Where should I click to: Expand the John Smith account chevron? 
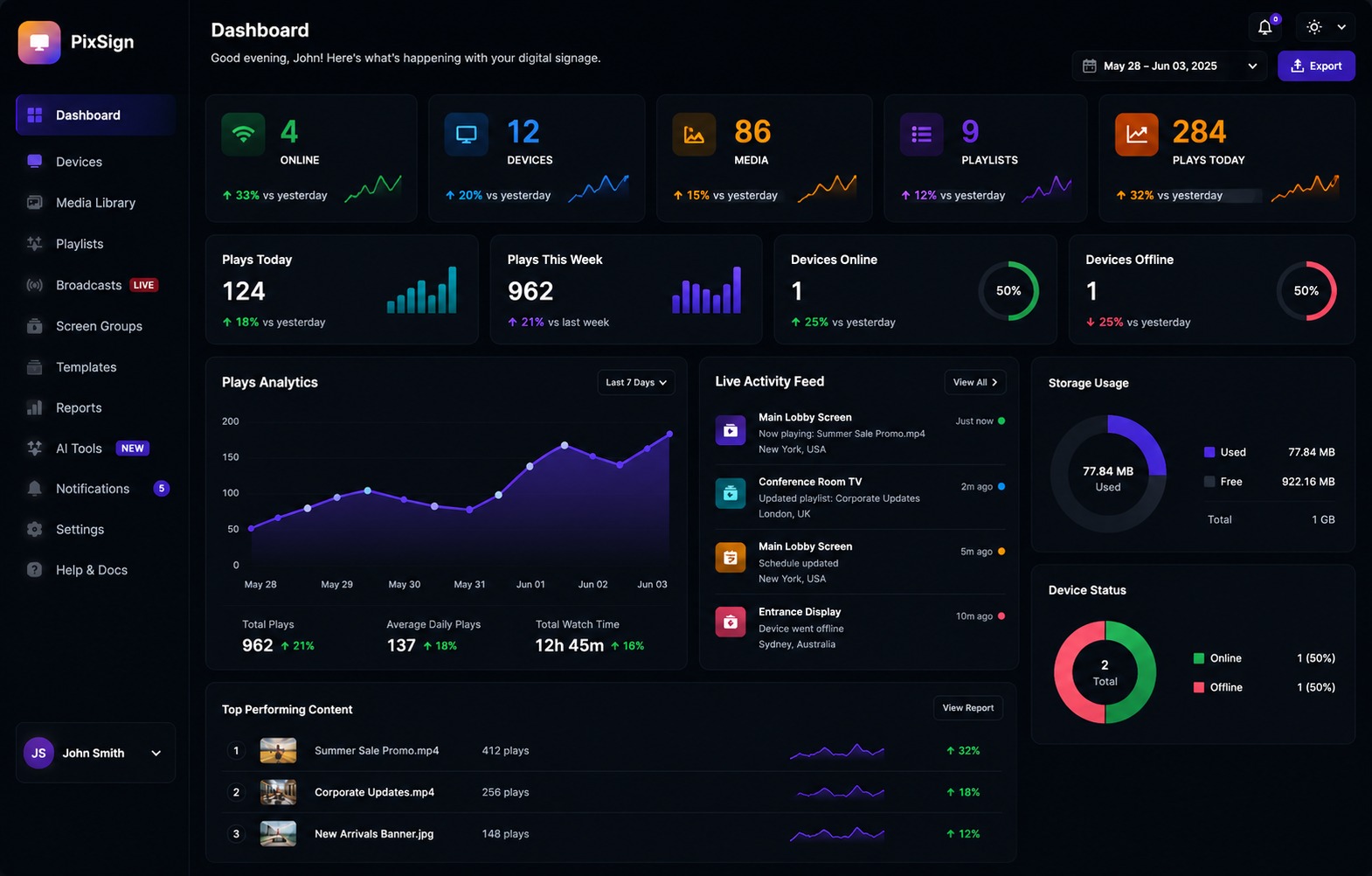(156, 753)
